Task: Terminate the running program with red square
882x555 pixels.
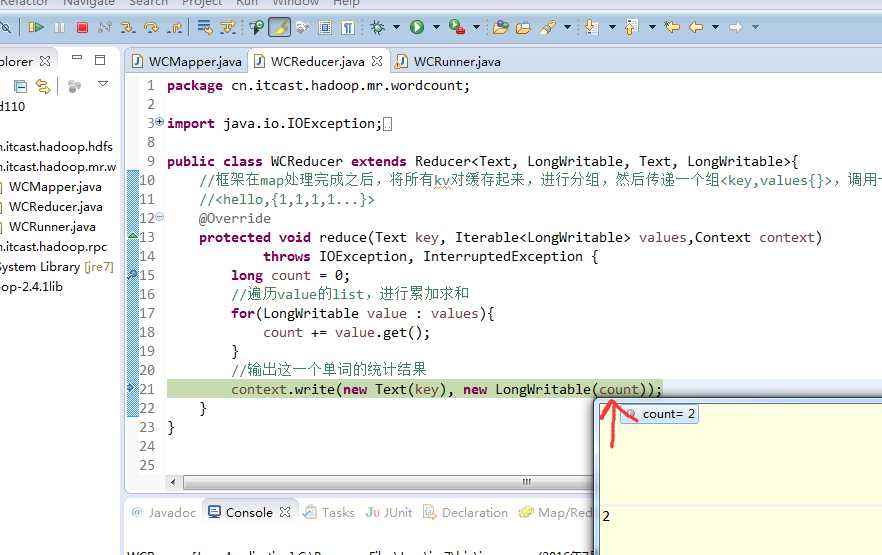Action: click(82, 27)
